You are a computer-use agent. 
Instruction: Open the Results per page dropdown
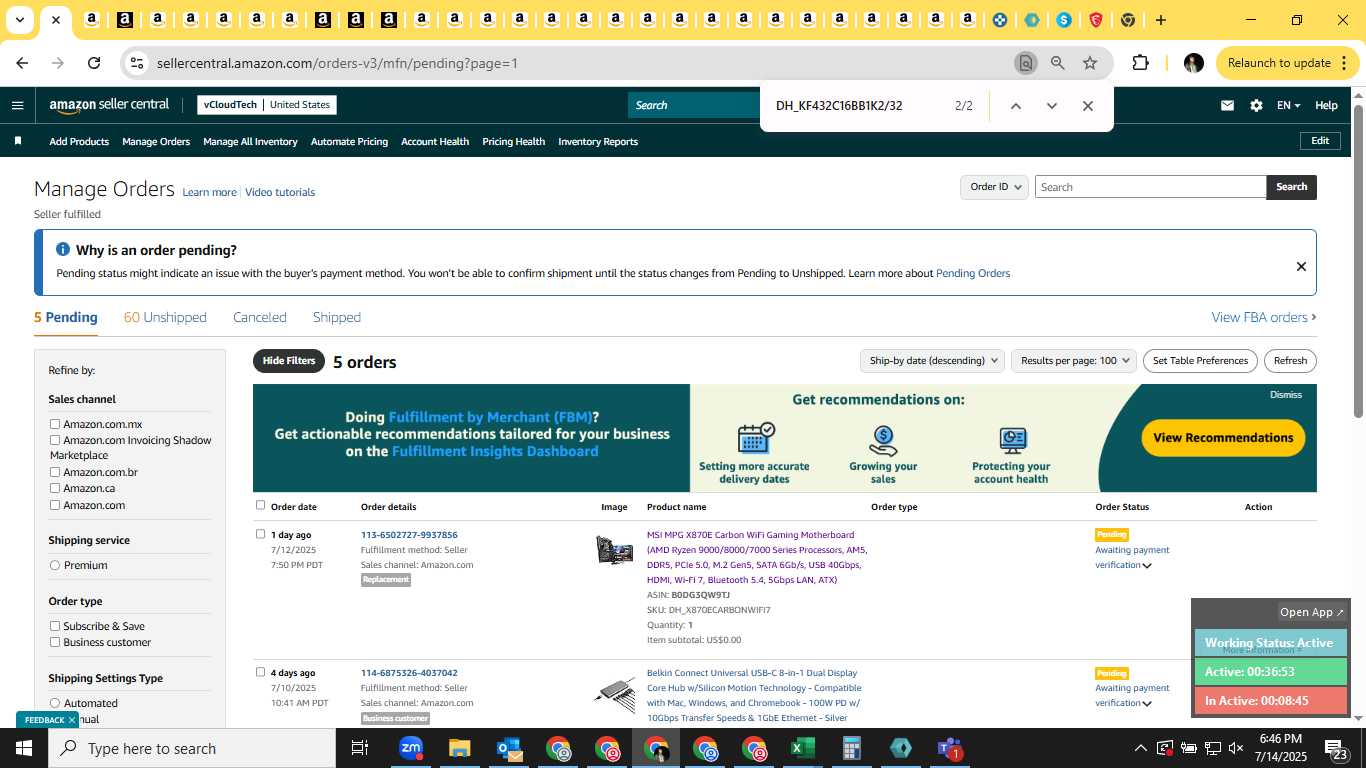(1074, 361)
